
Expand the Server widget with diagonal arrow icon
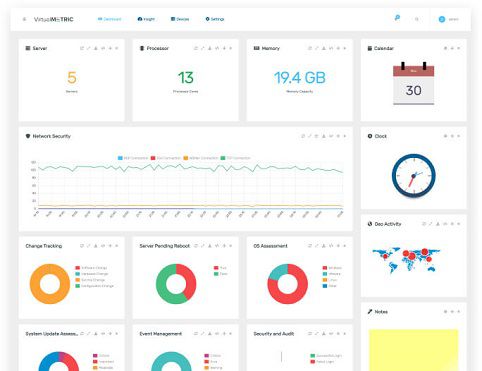(89, 48)
